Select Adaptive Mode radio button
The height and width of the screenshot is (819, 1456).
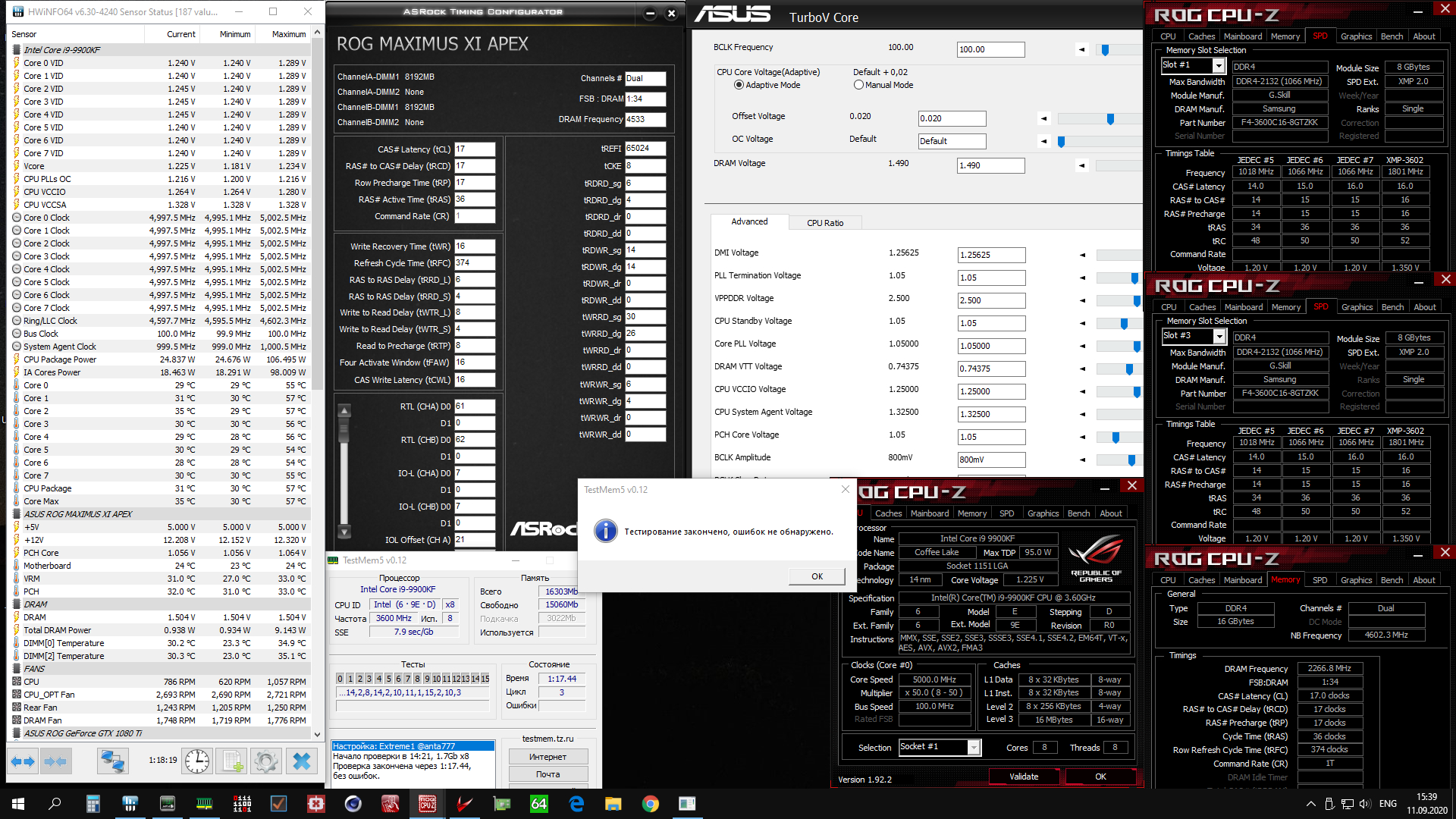pyautogui.click(x=739, y=85)
